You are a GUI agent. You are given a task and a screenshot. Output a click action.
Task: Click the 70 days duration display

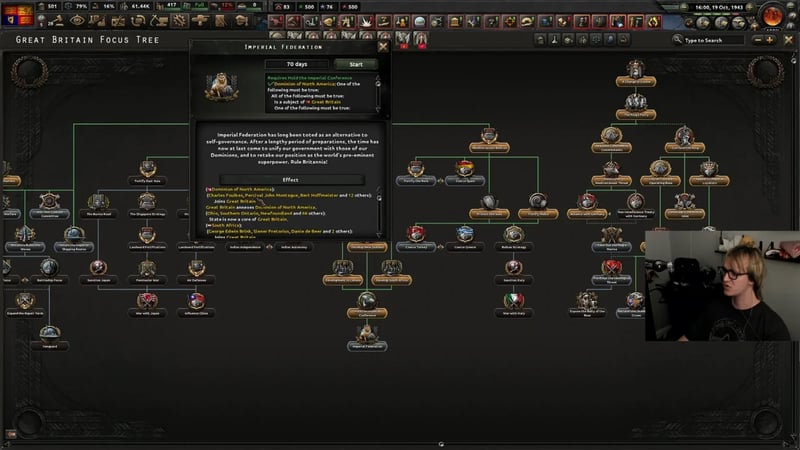pos(297,64)
